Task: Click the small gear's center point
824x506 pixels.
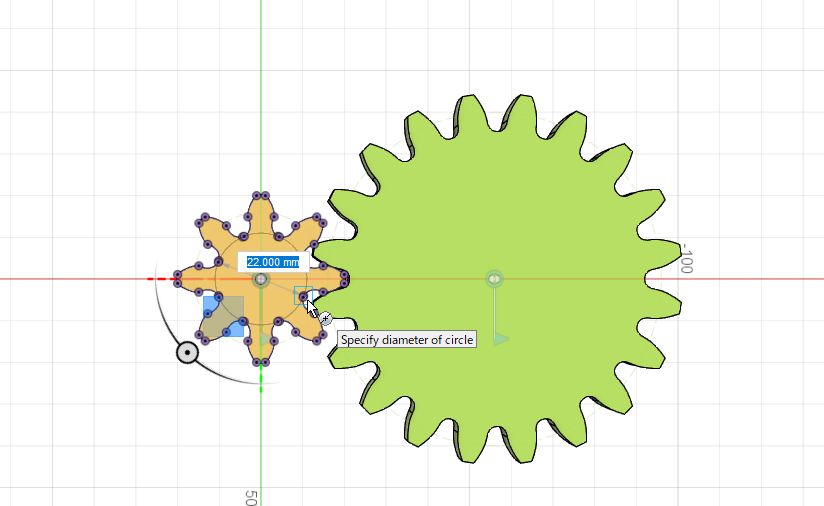Action: (261, 279)
